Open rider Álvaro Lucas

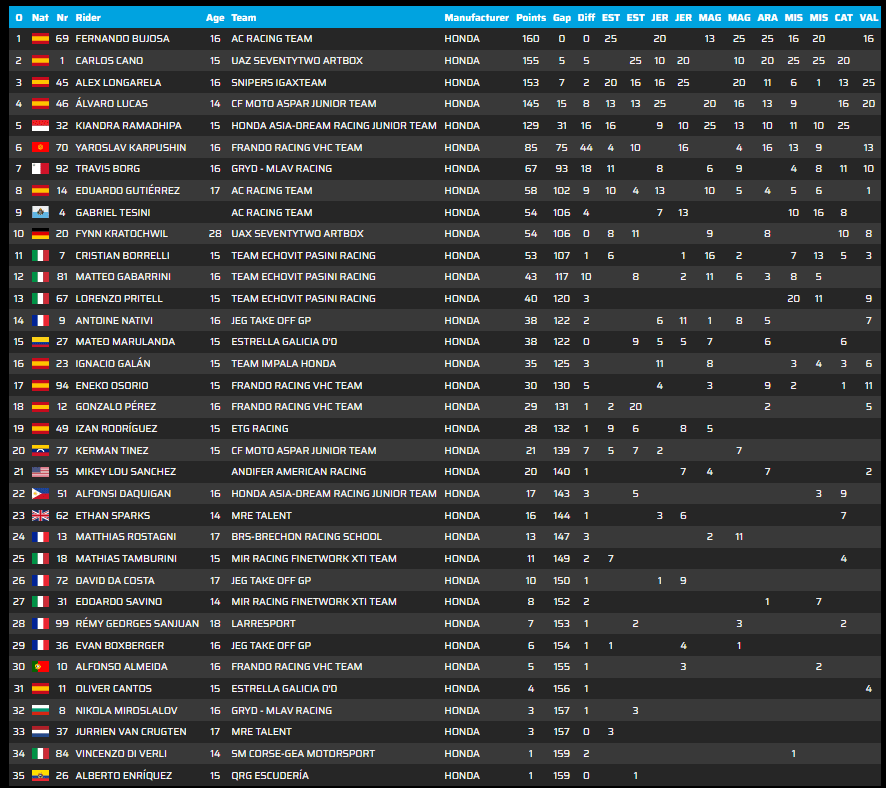coord(111,104)
